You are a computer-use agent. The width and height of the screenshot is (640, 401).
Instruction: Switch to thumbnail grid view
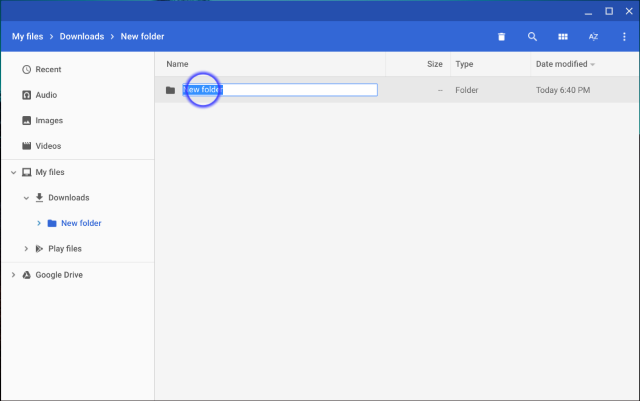[x=562, y=37]
